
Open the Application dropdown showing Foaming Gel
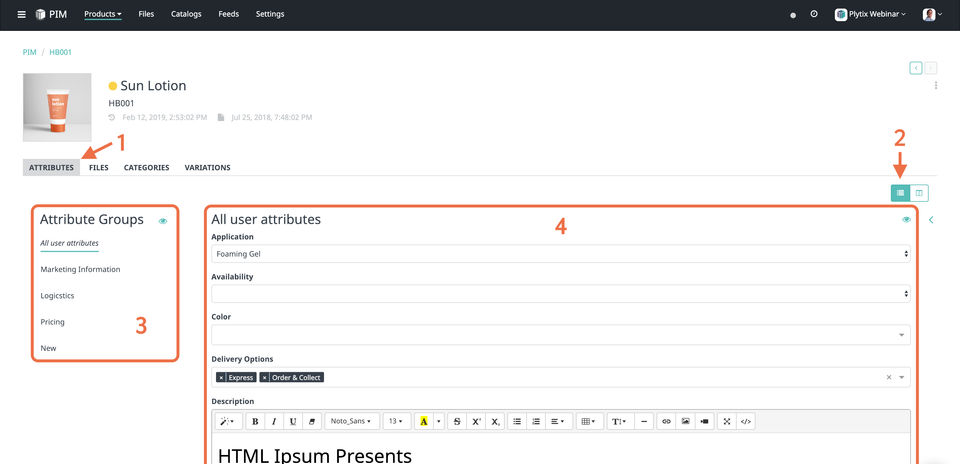[561, 253]
